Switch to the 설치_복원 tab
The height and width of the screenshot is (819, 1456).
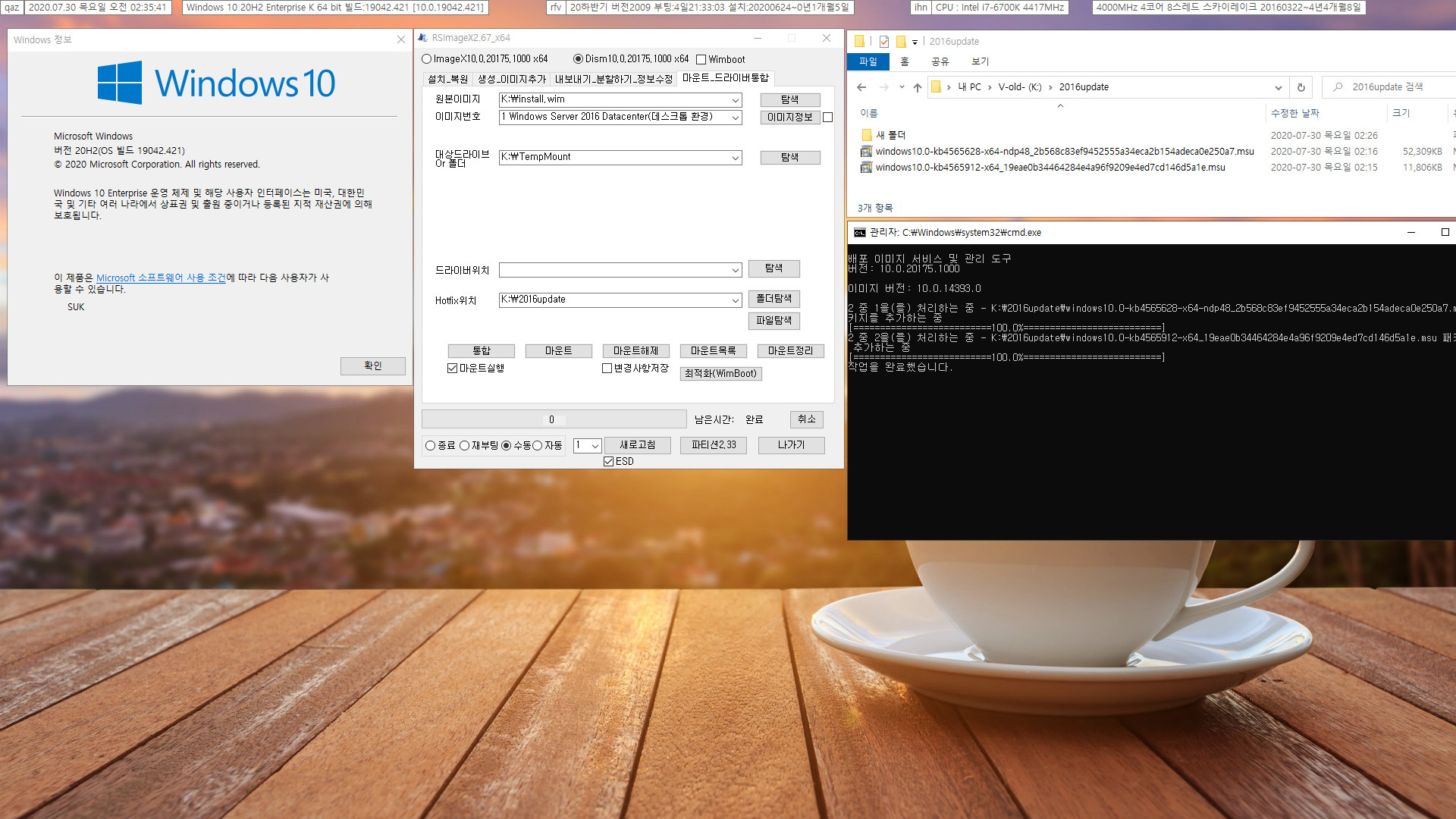coord(447,79)
